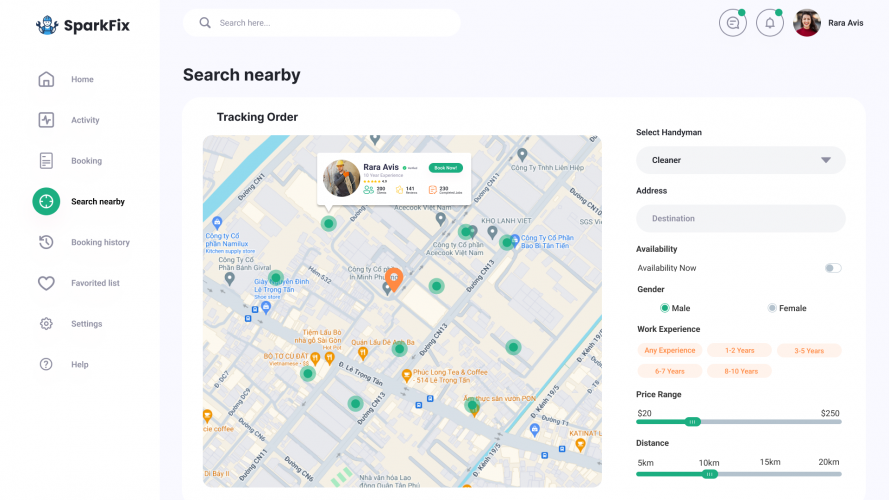Viewport: 889px width, 500px height.
Task: Choose the 6-7 Years experience chip
Action: [670, 371]
